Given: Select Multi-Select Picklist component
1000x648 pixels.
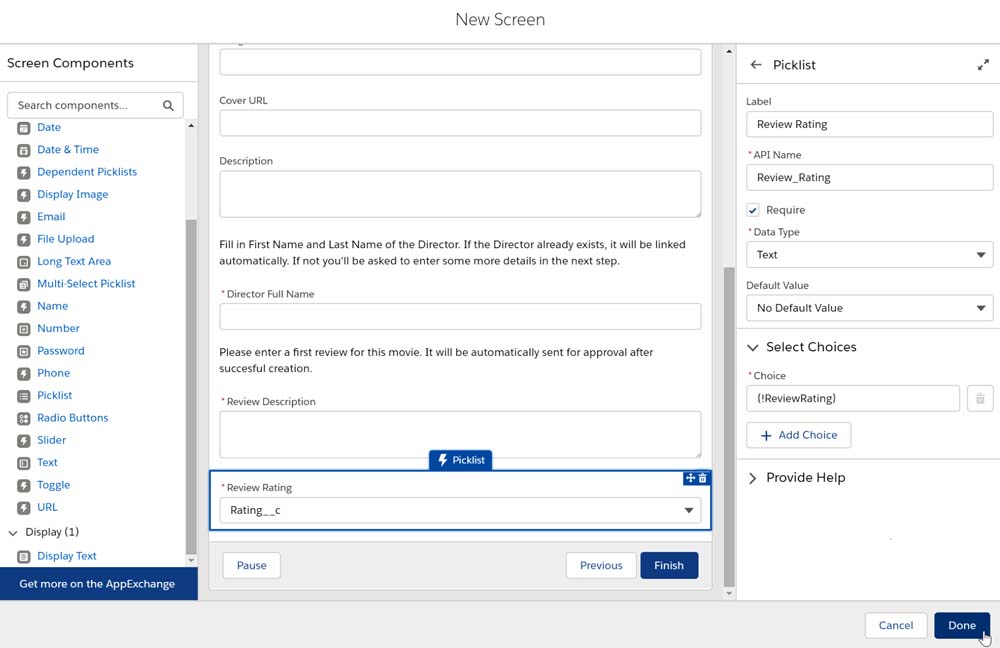Looking at the screenshot, I should pos(86,284).
